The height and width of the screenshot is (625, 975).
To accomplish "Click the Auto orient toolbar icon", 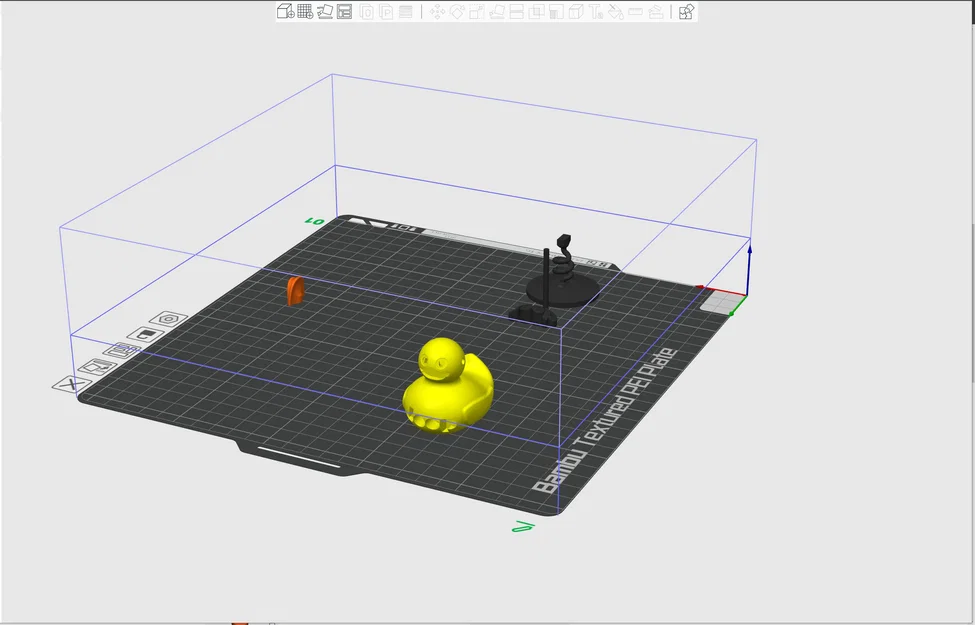I will (325, 11).
